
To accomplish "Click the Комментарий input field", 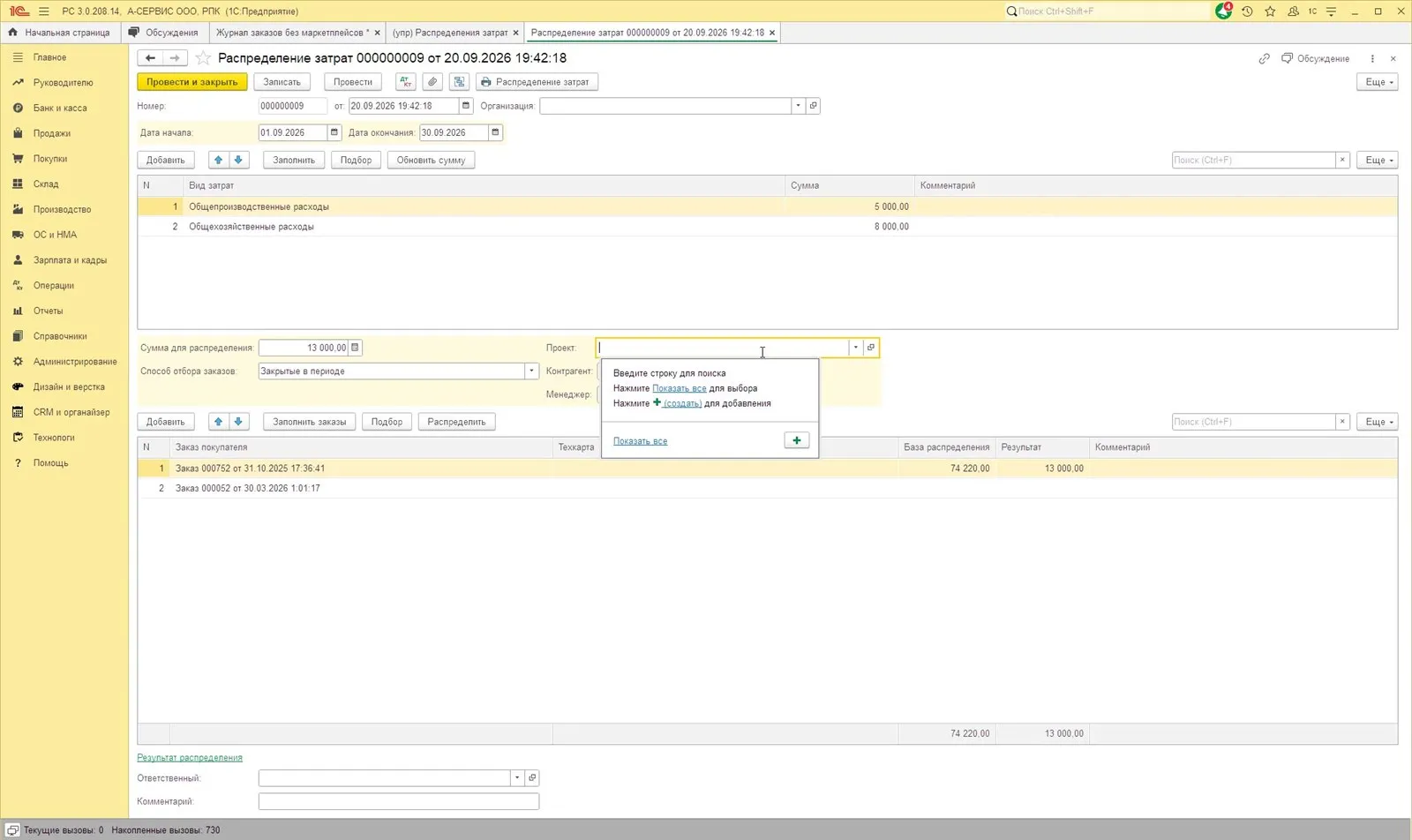I will pos(398,801).
